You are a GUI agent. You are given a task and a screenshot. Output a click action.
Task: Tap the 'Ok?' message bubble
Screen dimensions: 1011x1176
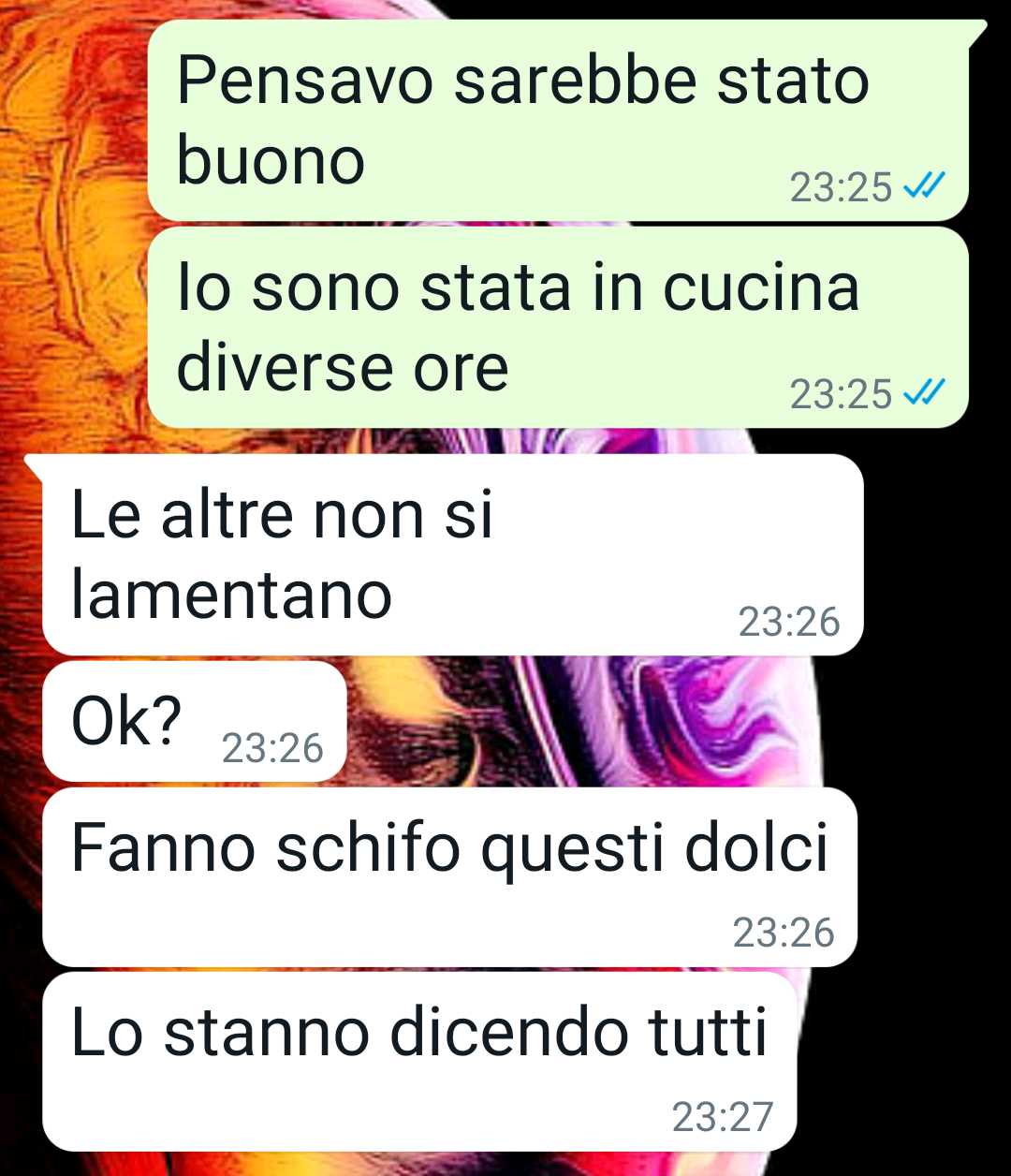[195, 721]
